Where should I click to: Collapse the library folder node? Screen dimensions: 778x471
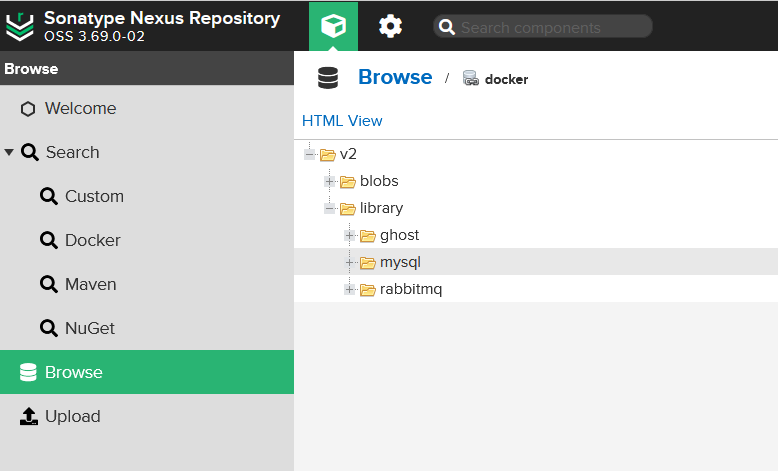tap(330, 209)
